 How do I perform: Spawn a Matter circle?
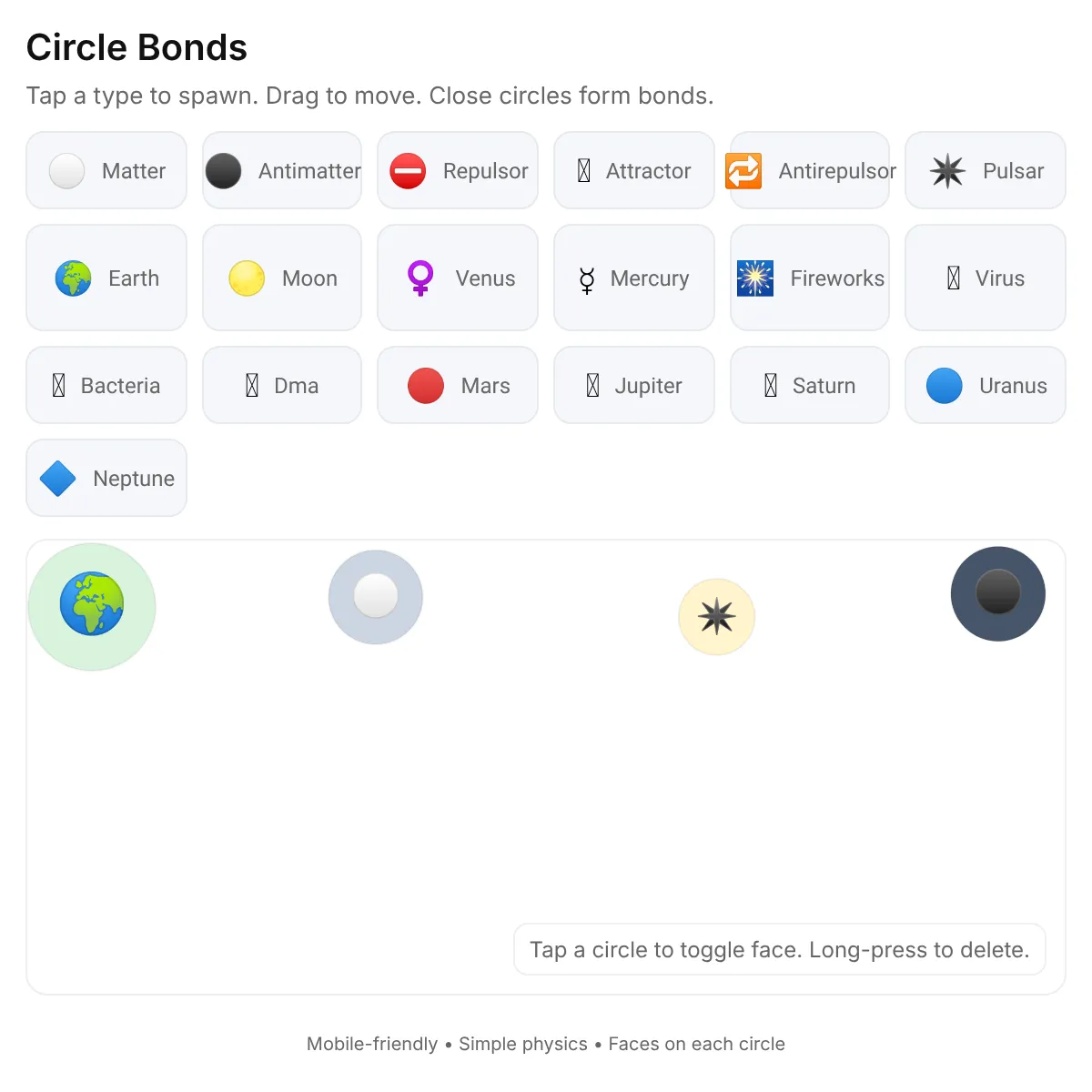click(106, 170)
